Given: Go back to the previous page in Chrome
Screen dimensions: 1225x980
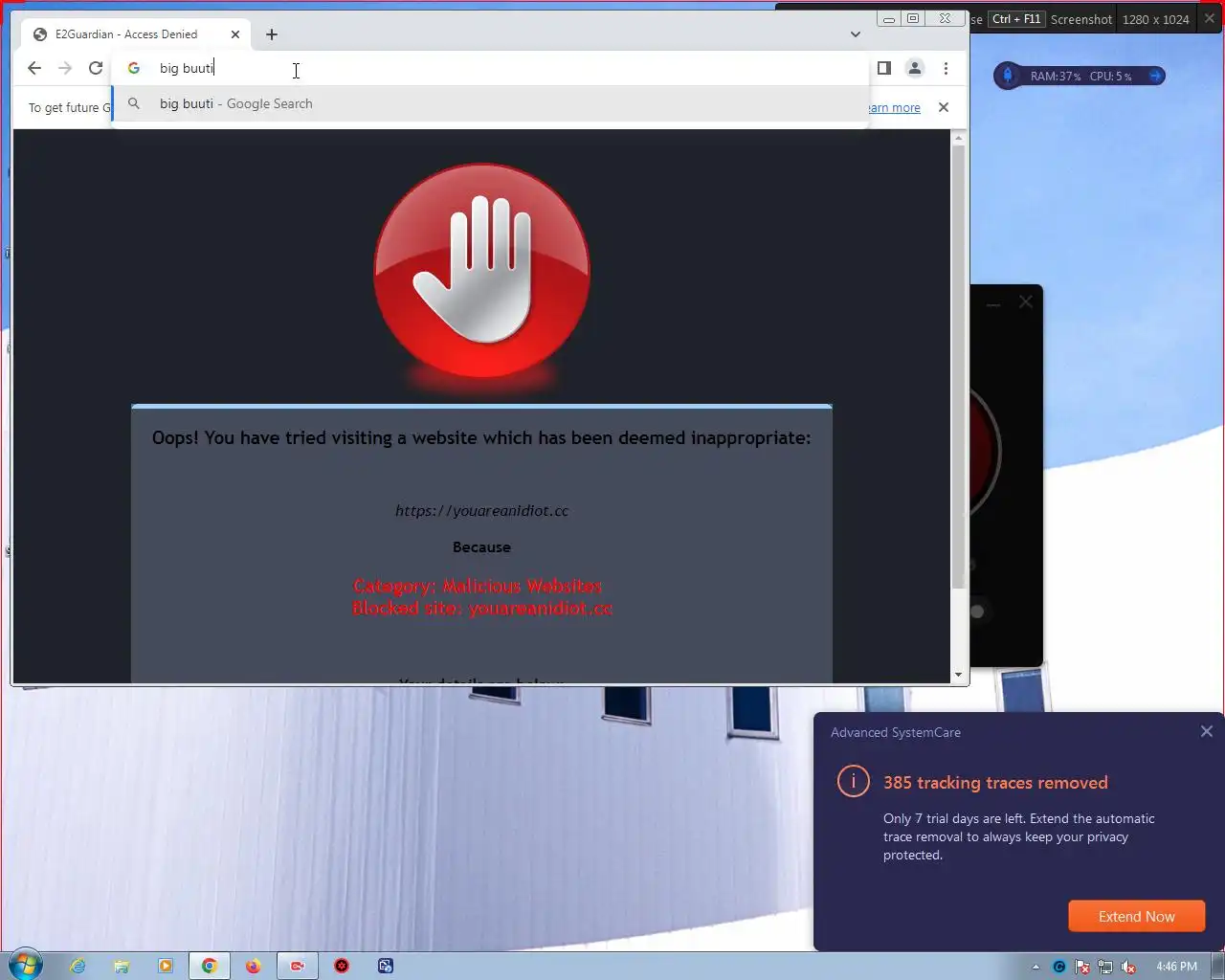Looking at the screenshot, I should click(34, 68).
